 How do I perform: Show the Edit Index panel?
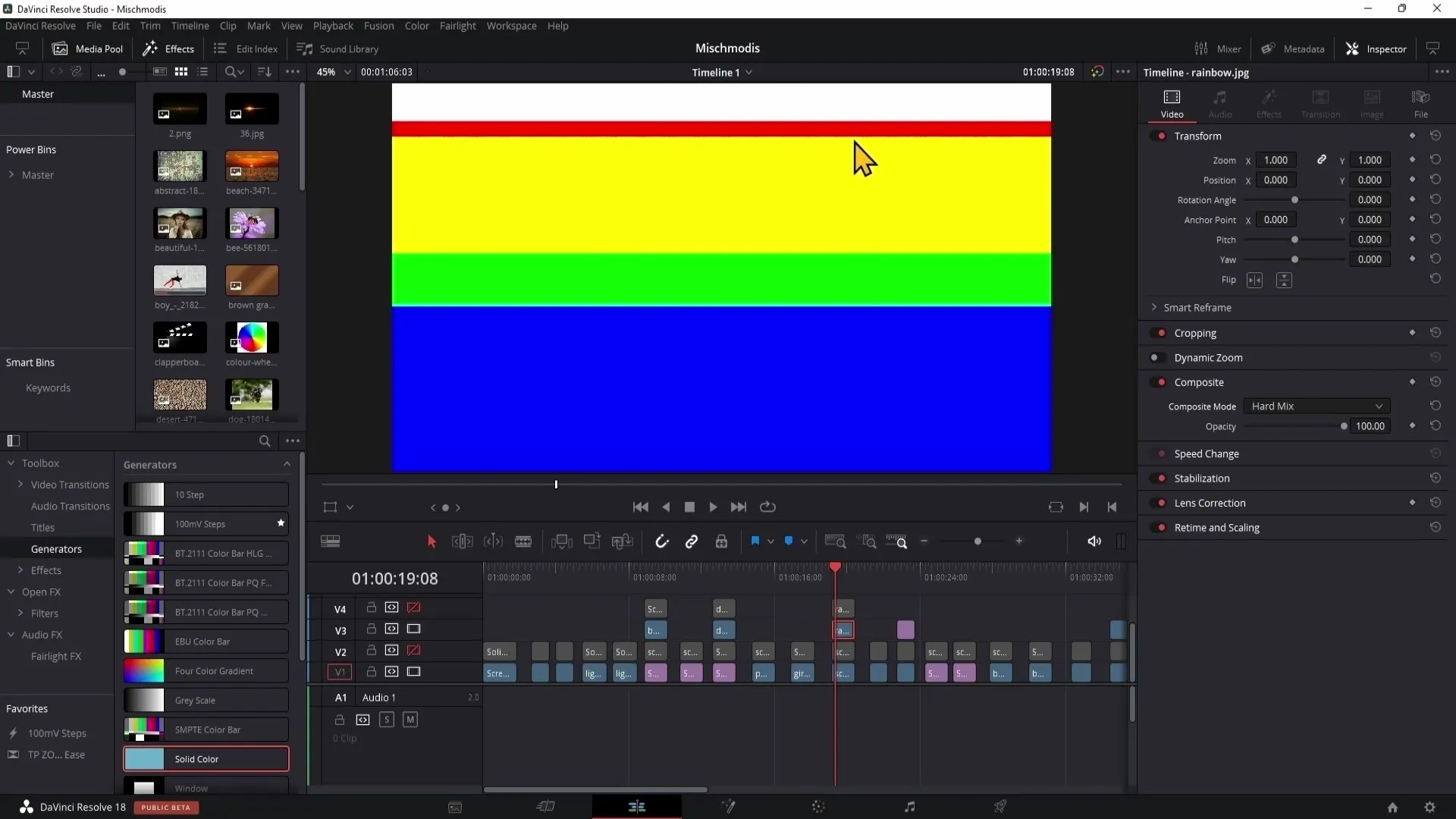click(x=246, y=49)
